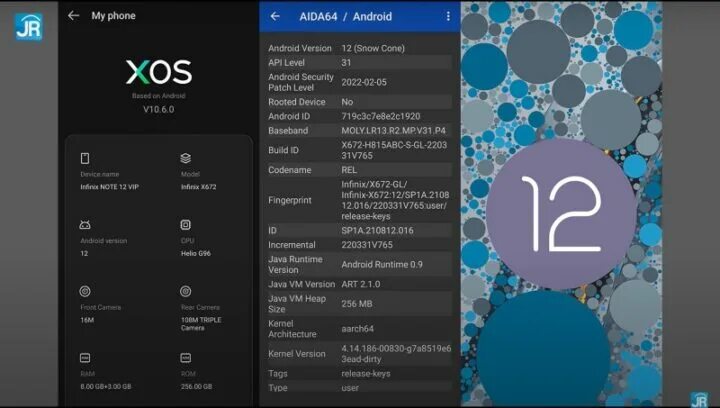Select Android Version 12 (Snow Cone) row
The width and height of the screenshot is (720, 408).
tap(360, 48)
